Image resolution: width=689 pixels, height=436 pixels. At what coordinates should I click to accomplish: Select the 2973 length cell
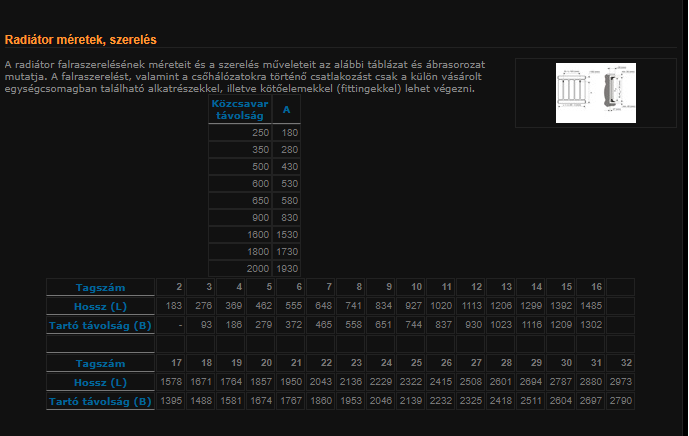[620, 383]
